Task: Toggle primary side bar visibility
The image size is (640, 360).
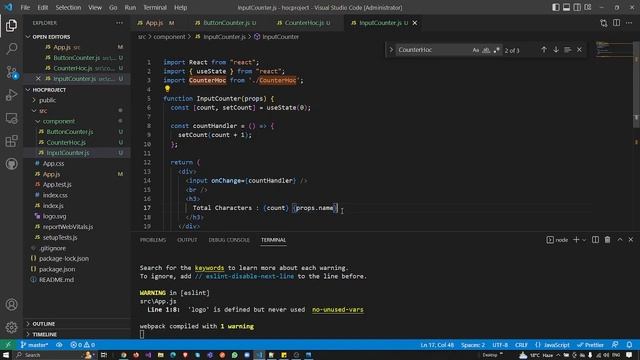Action: coord(556,7)
